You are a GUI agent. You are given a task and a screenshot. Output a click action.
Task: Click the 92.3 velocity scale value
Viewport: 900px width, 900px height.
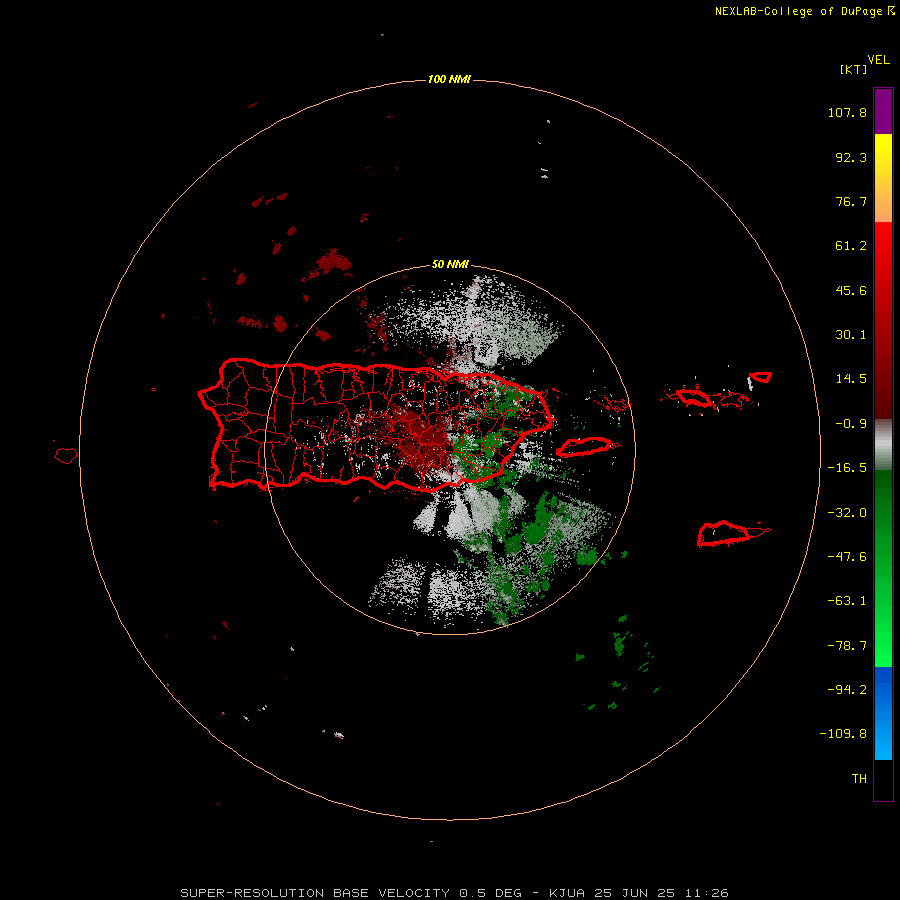(x=851, y=157)
